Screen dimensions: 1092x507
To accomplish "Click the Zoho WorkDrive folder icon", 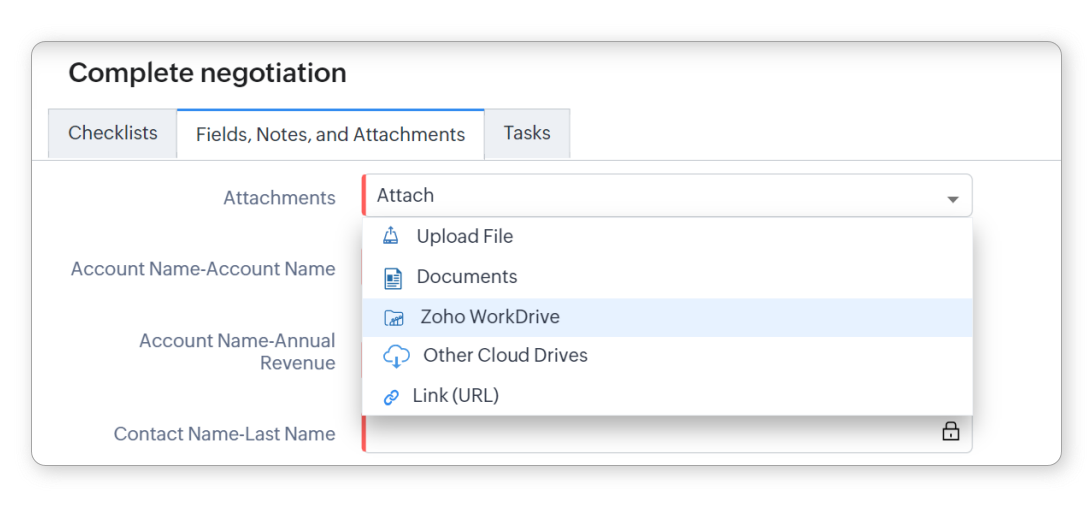I will [394, 318].
